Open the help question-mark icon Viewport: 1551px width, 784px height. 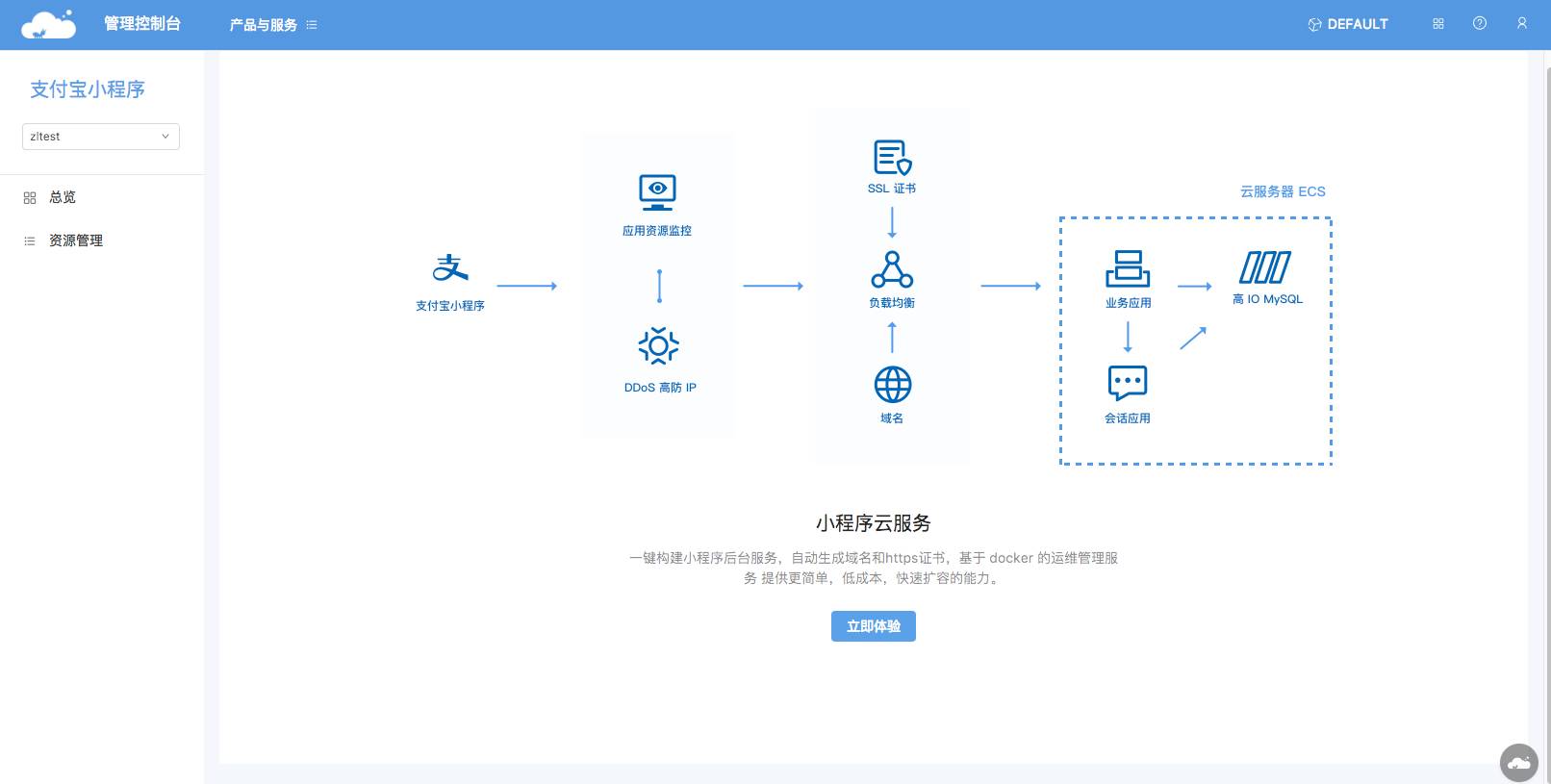tap(1480, 23)
